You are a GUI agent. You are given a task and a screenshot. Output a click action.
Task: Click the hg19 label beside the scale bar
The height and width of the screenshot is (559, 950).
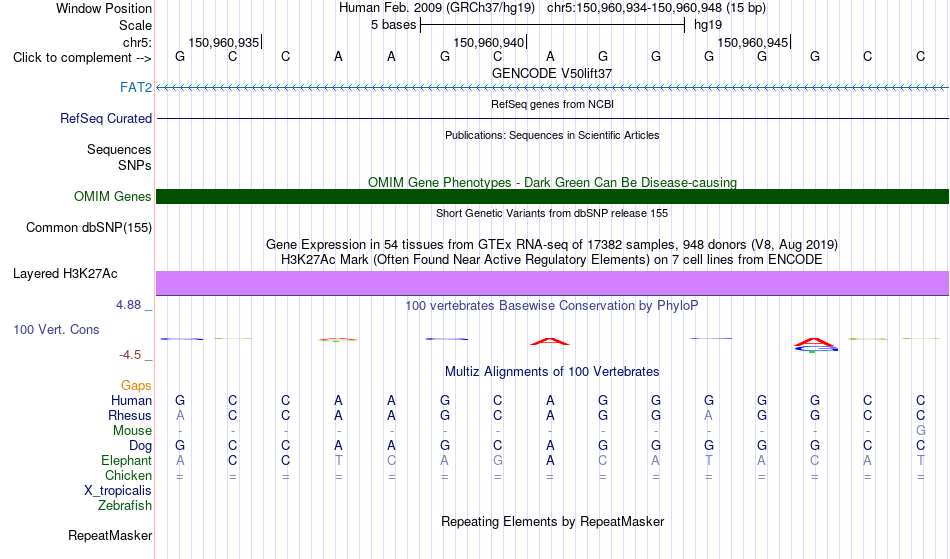pyautogui.click(x=708, y=25)
